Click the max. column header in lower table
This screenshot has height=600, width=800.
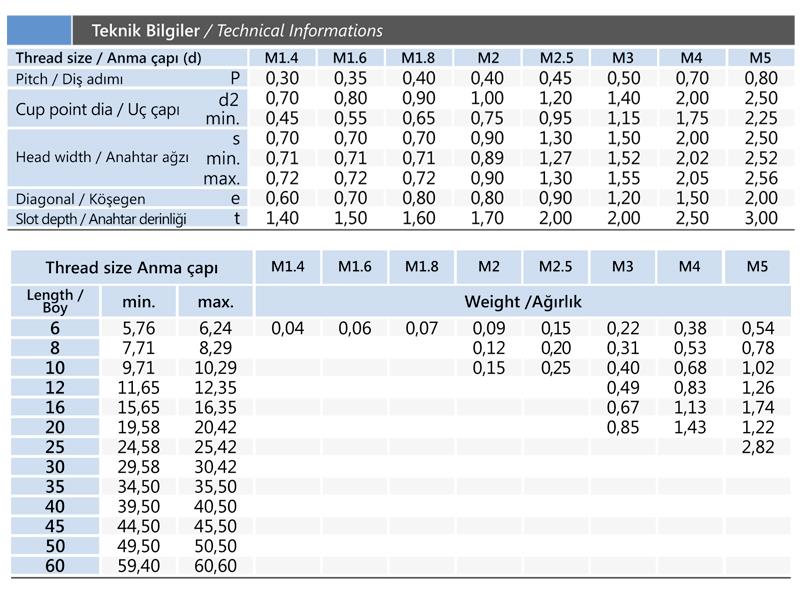coord(215,302)
